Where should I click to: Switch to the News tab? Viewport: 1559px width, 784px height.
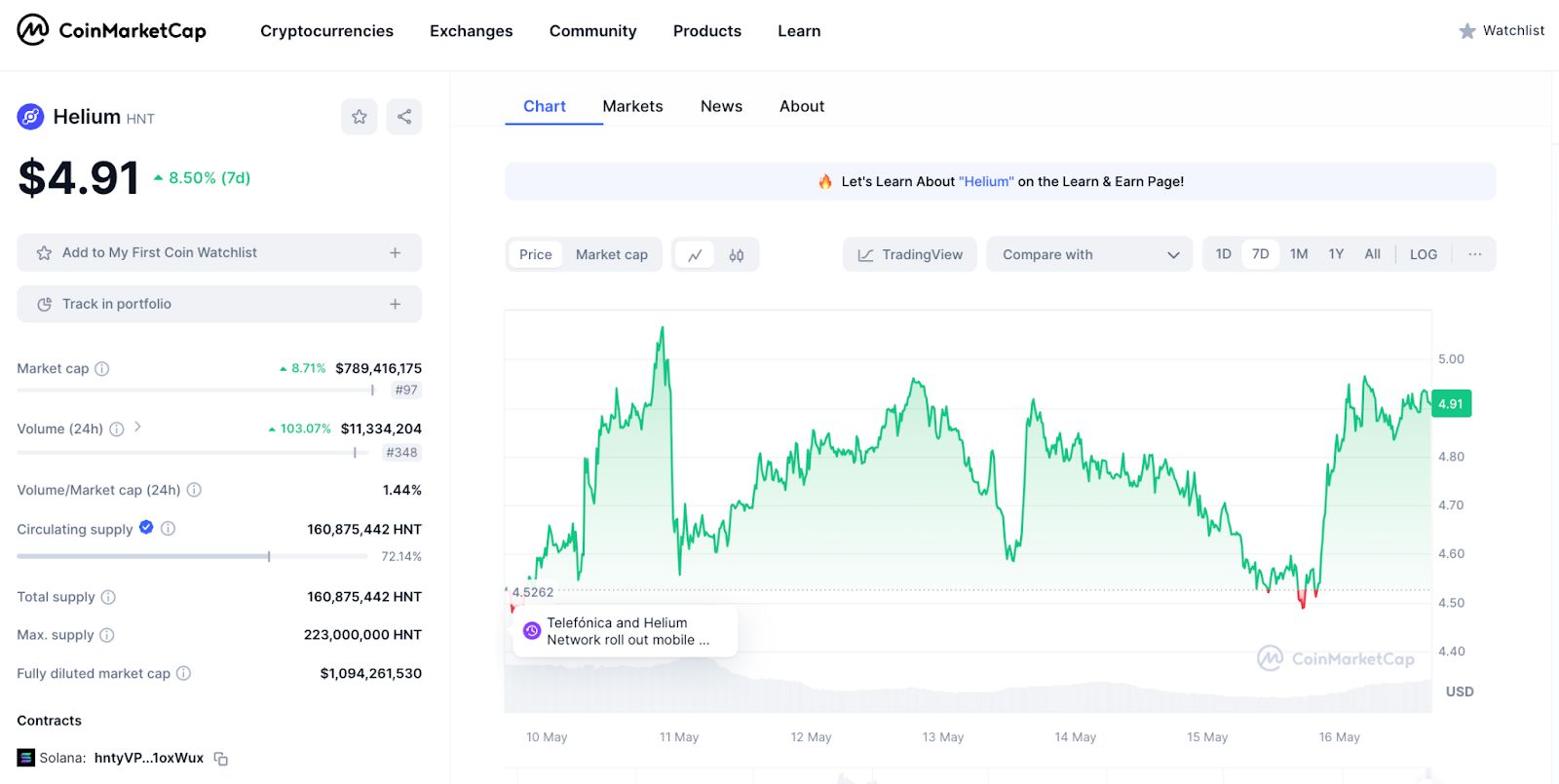click(721, 106)
